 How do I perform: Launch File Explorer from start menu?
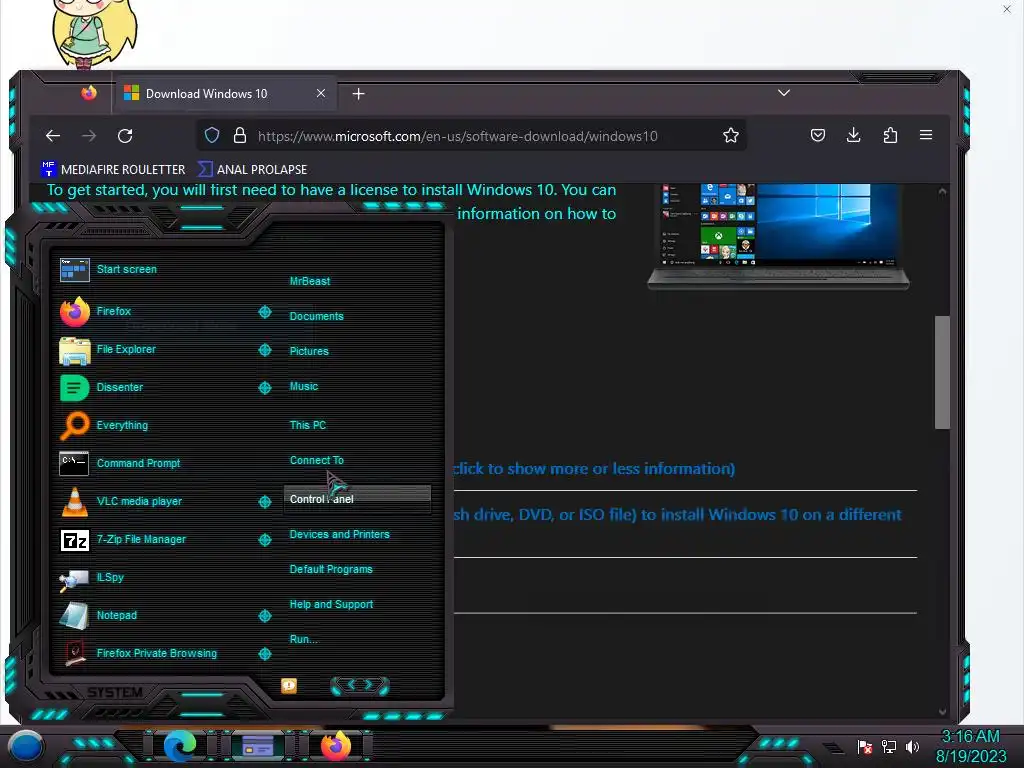(126, 349)
